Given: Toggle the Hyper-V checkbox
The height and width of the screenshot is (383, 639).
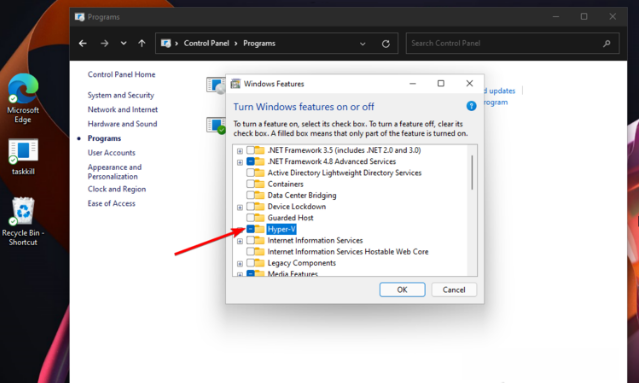Looking at the screenshot, I should coord(250,229).
